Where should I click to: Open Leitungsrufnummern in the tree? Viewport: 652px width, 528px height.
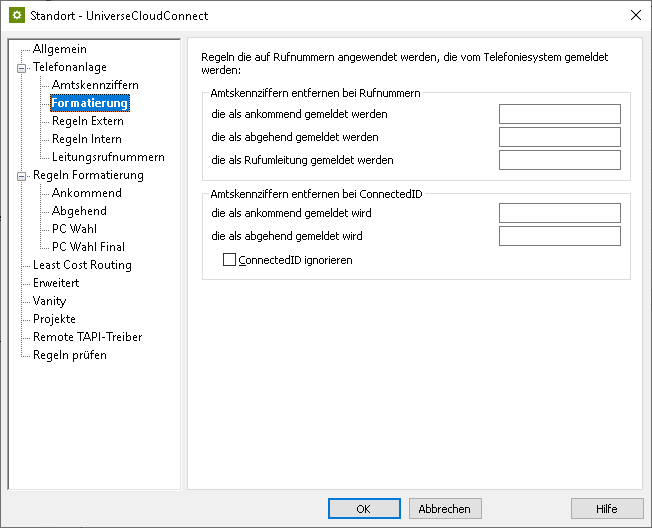108,157
